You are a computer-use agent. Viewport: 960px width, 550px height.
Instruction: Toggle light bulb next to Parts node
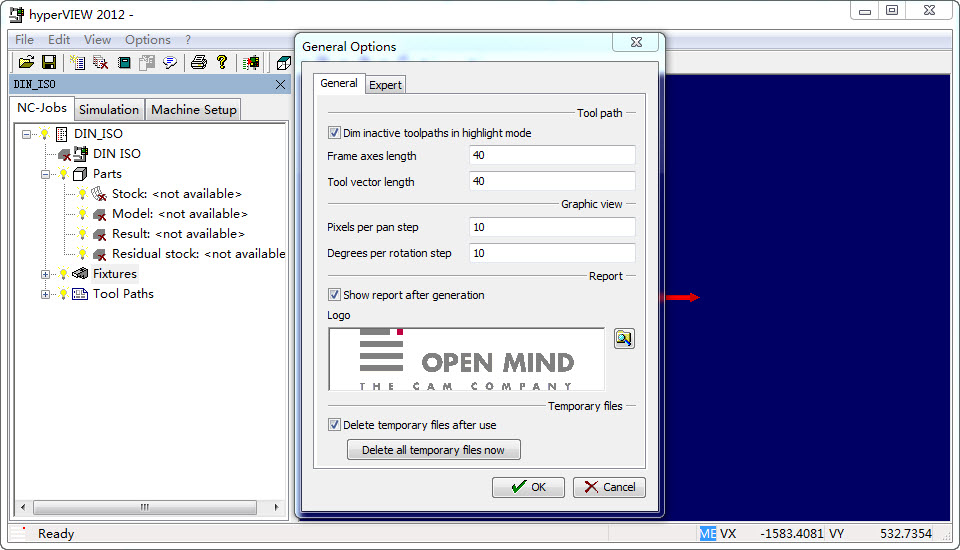click(63, 174)
